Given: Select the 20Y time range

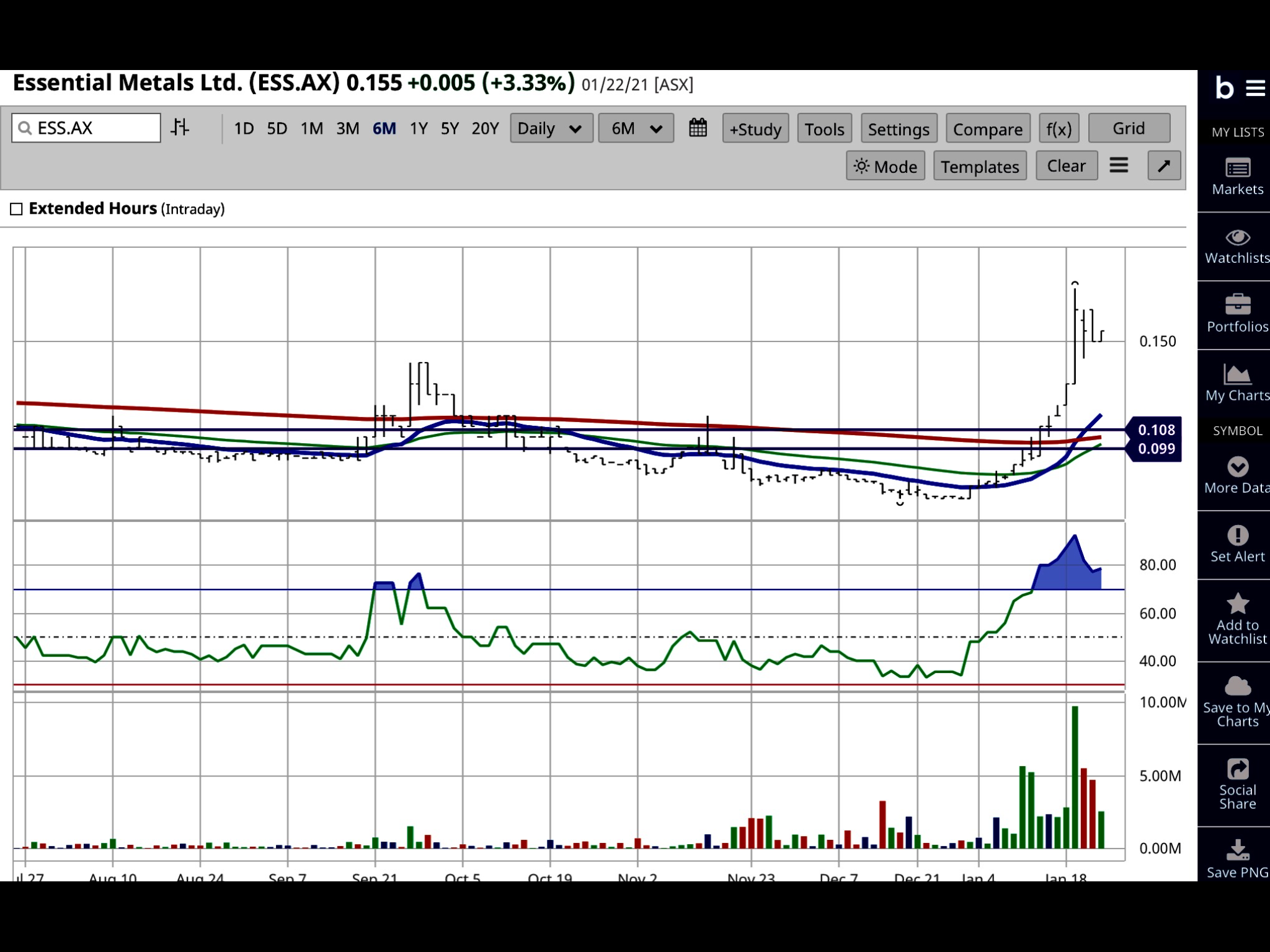Looking at the screenshot, I should (x=485, y=128).
